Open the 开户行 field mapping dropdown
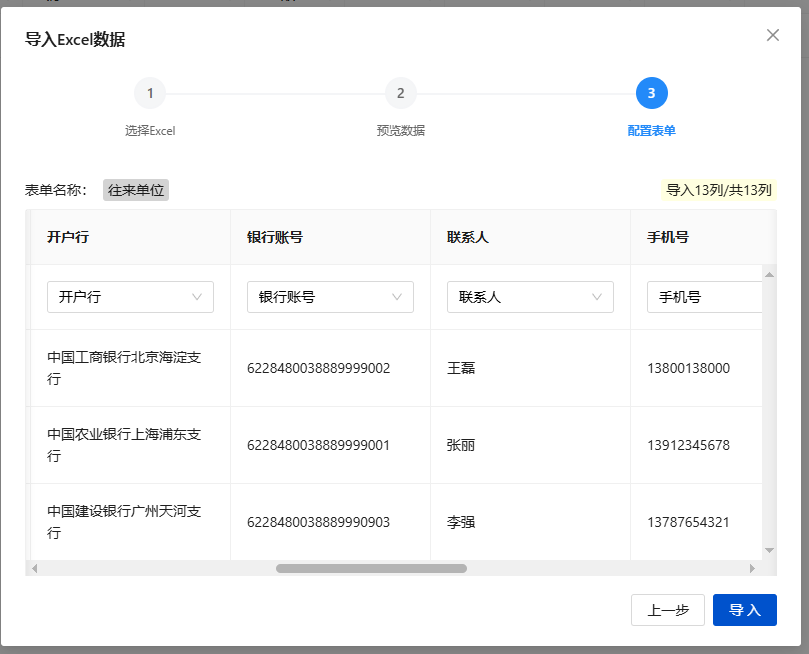 [130, 297]
